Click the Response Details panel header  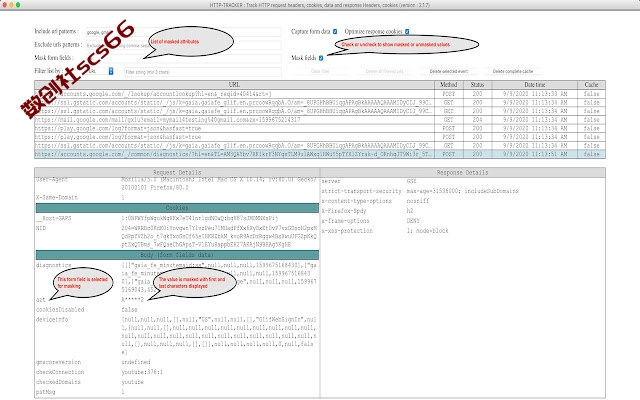(x=462, y=173)
